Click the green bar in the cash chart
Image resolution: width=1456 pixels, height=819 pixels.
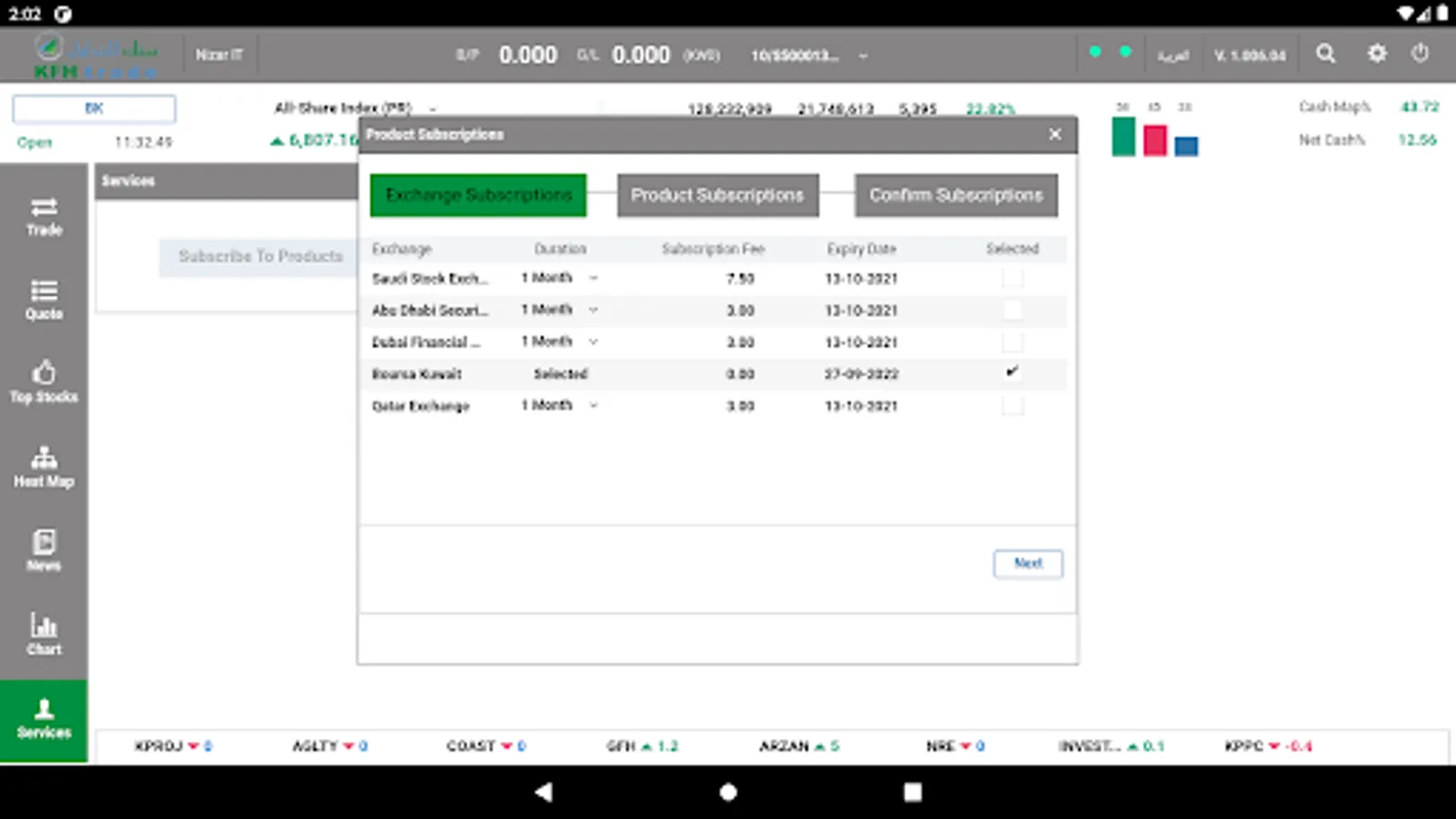click(x=1124, y=136)
